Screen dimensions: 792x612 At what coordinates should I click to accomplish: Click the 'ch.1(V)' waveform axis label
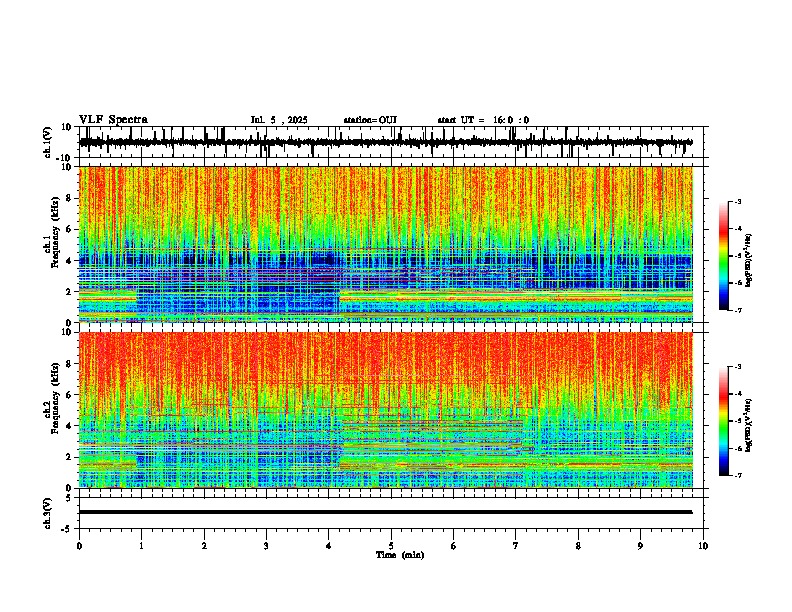pos(48,142)
